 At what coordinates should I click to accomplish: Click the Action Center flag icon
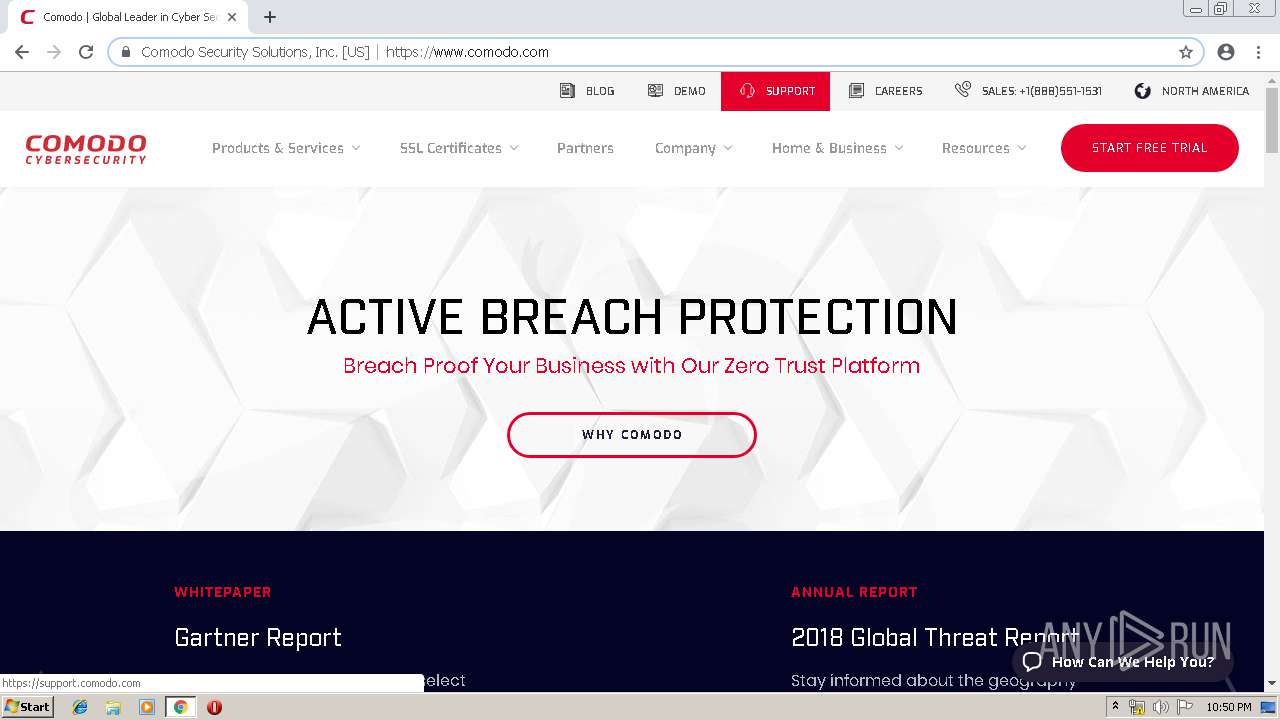pyautogui.click(x=1185, y=707)
